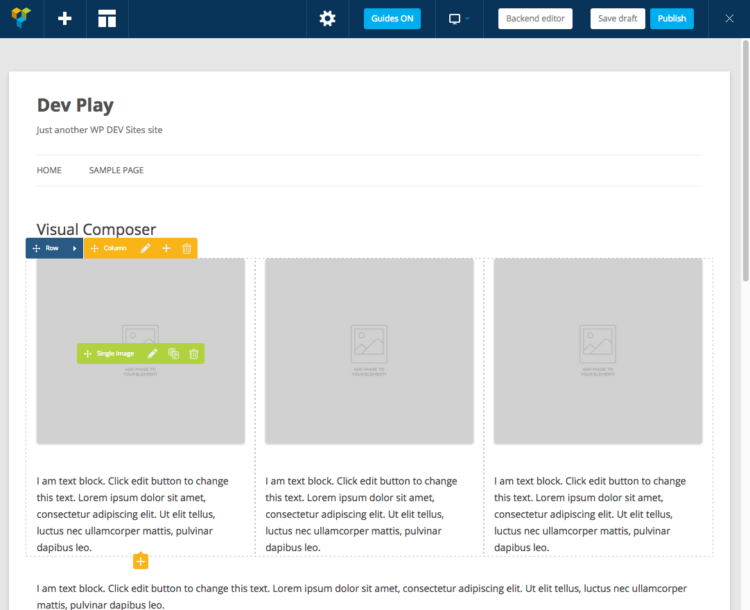This screenshot has width=750, height=610.
Task: Open the SAMPLE PAGE menu item
Action: coord(116,170)
